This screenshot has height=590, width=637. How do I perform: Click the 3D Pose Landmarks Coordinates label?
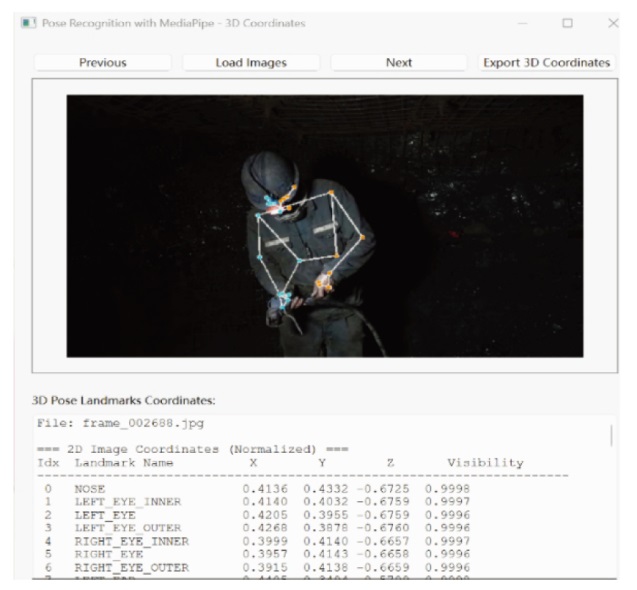point(124,401)
